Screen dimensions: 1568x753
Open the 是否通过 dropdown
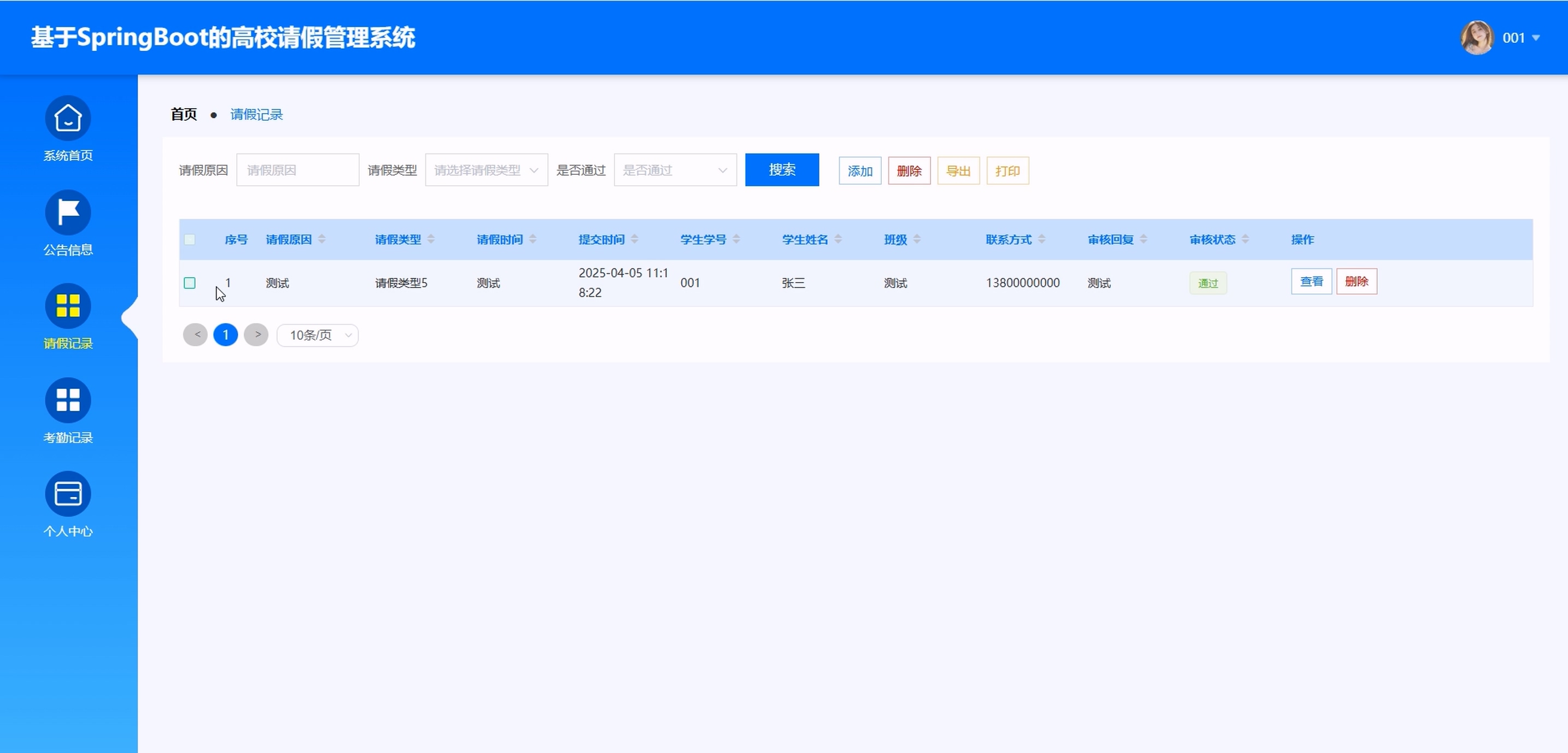point(675,170)
